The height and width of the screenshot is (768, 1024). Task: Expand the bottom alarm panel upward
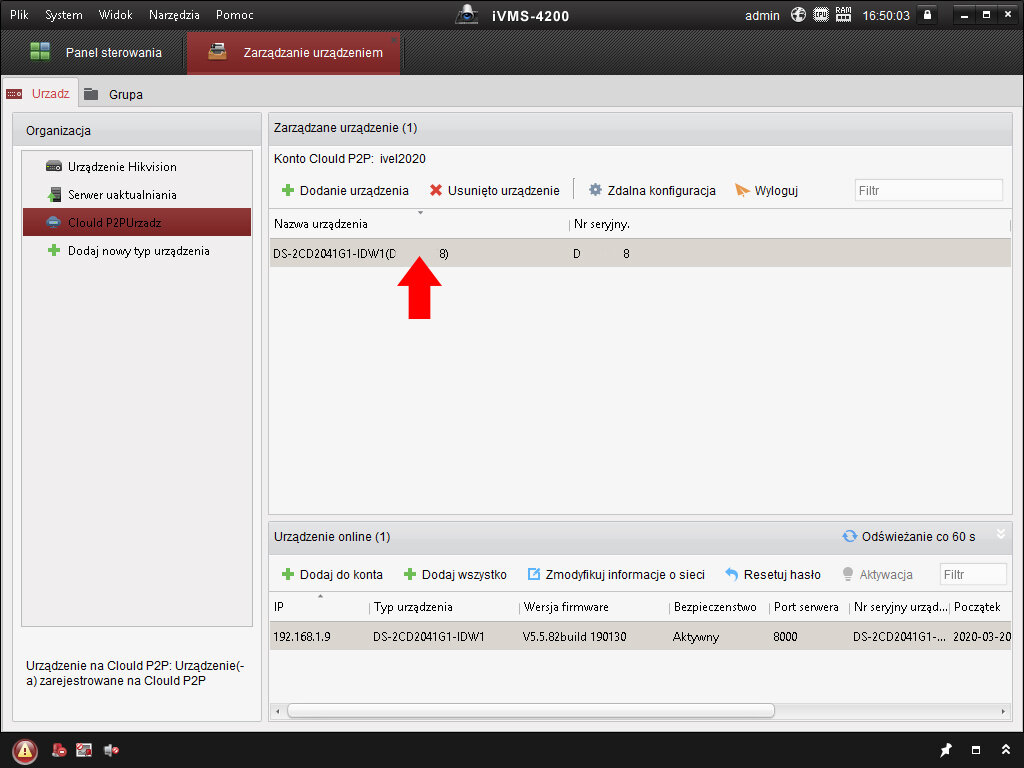tap(1004, 750)
